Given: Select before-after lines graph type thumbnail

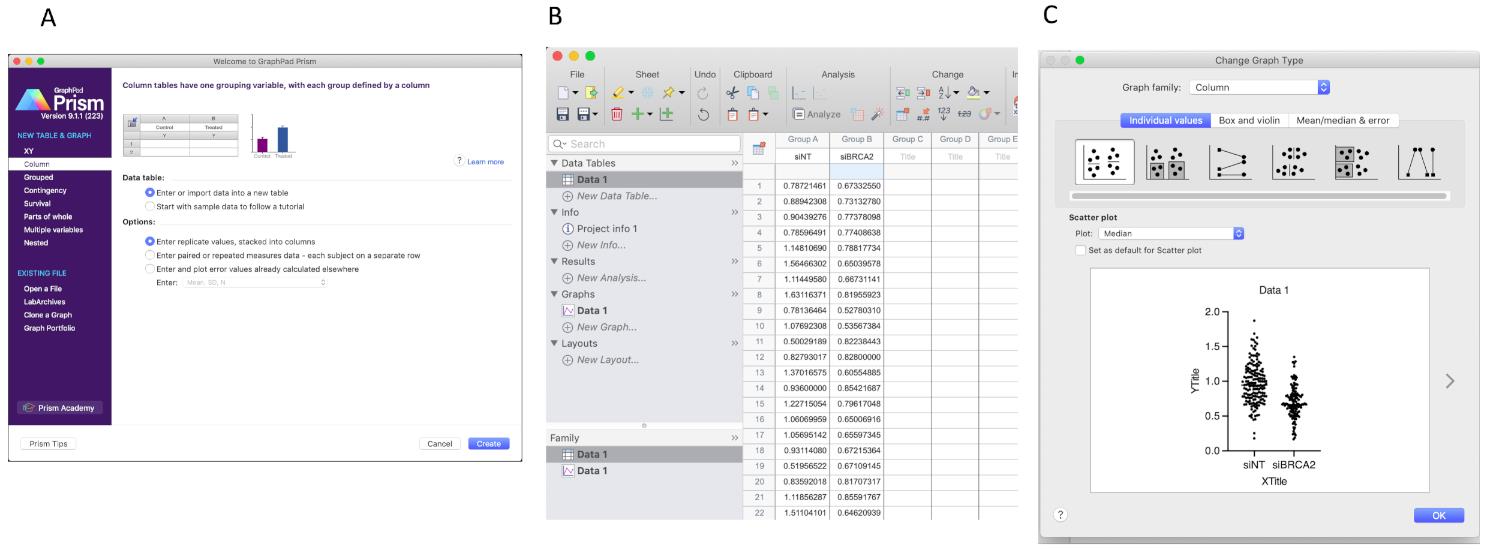Looking at the screenshot, I should tap(1229, 162).
